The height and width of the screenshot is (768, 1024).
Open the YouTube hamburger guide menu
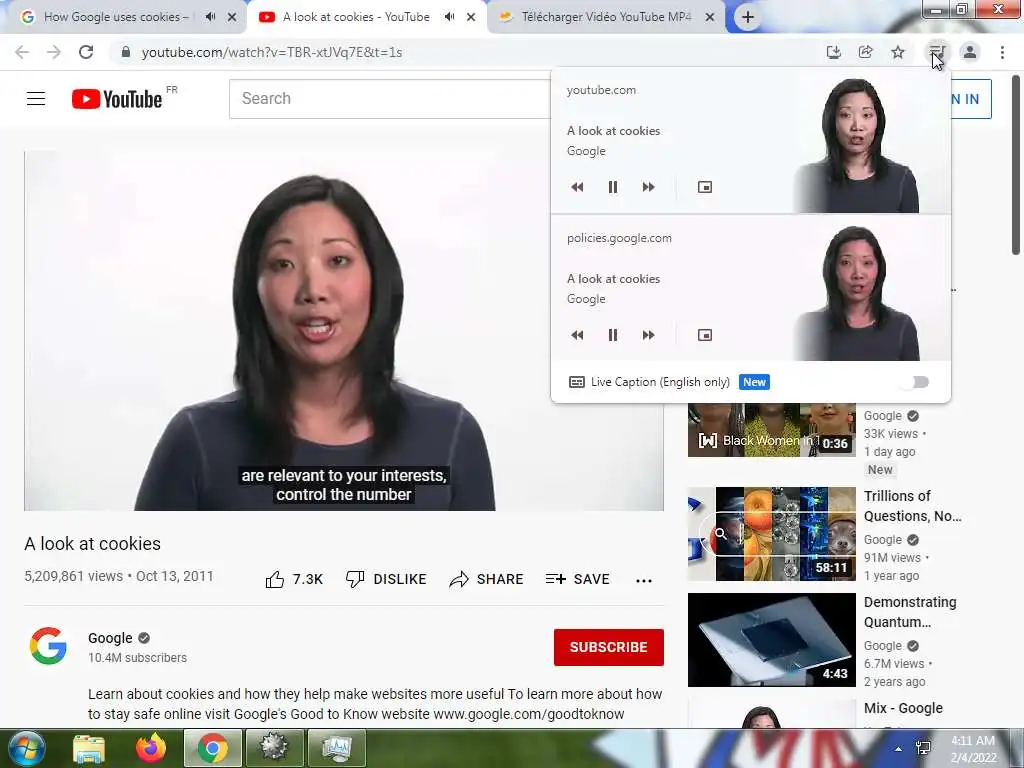tap(36, 99)
